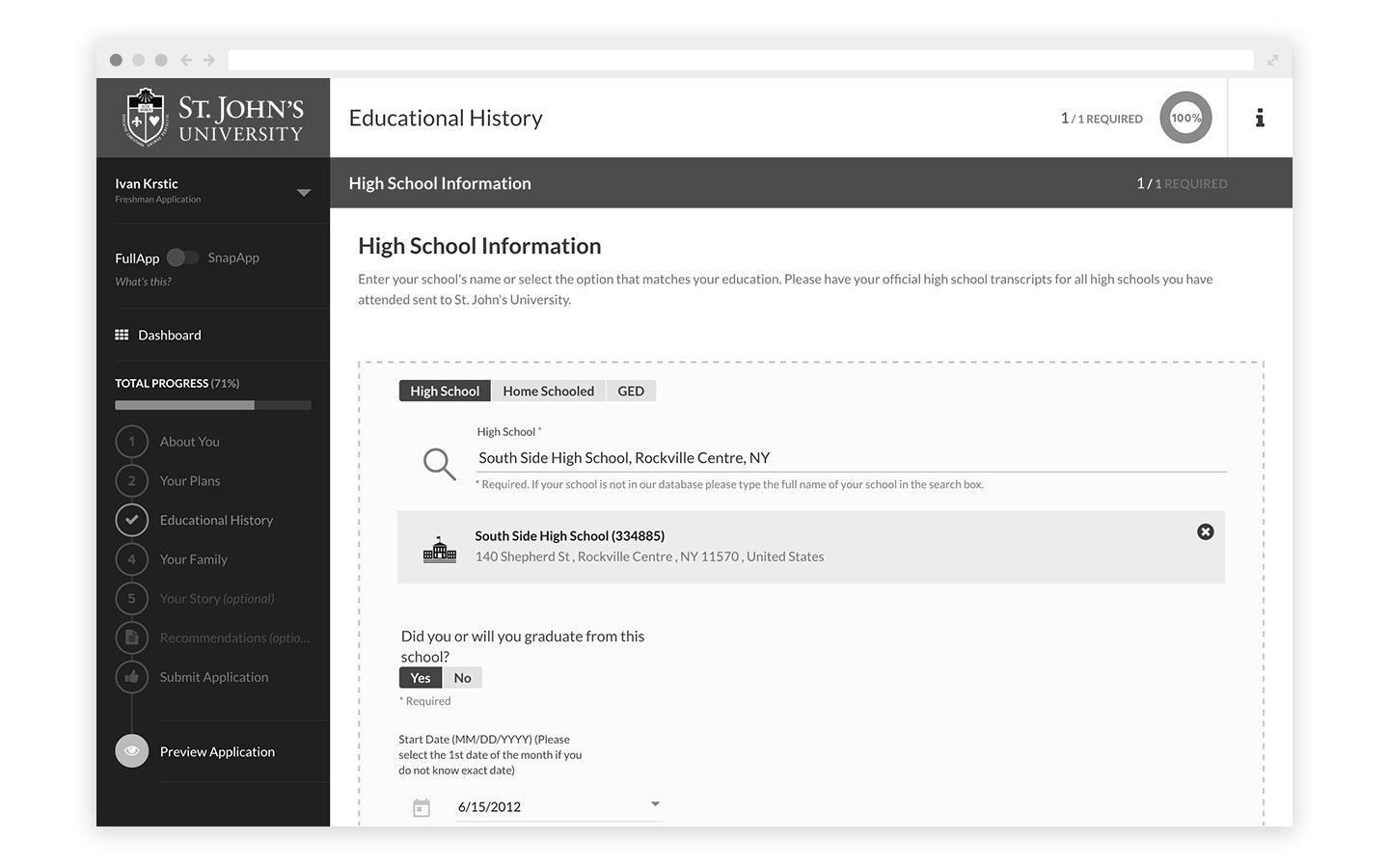This screenshot has height=868, width=1389.
Task: Open Submit Application section
Action: (x=214, y=677)
